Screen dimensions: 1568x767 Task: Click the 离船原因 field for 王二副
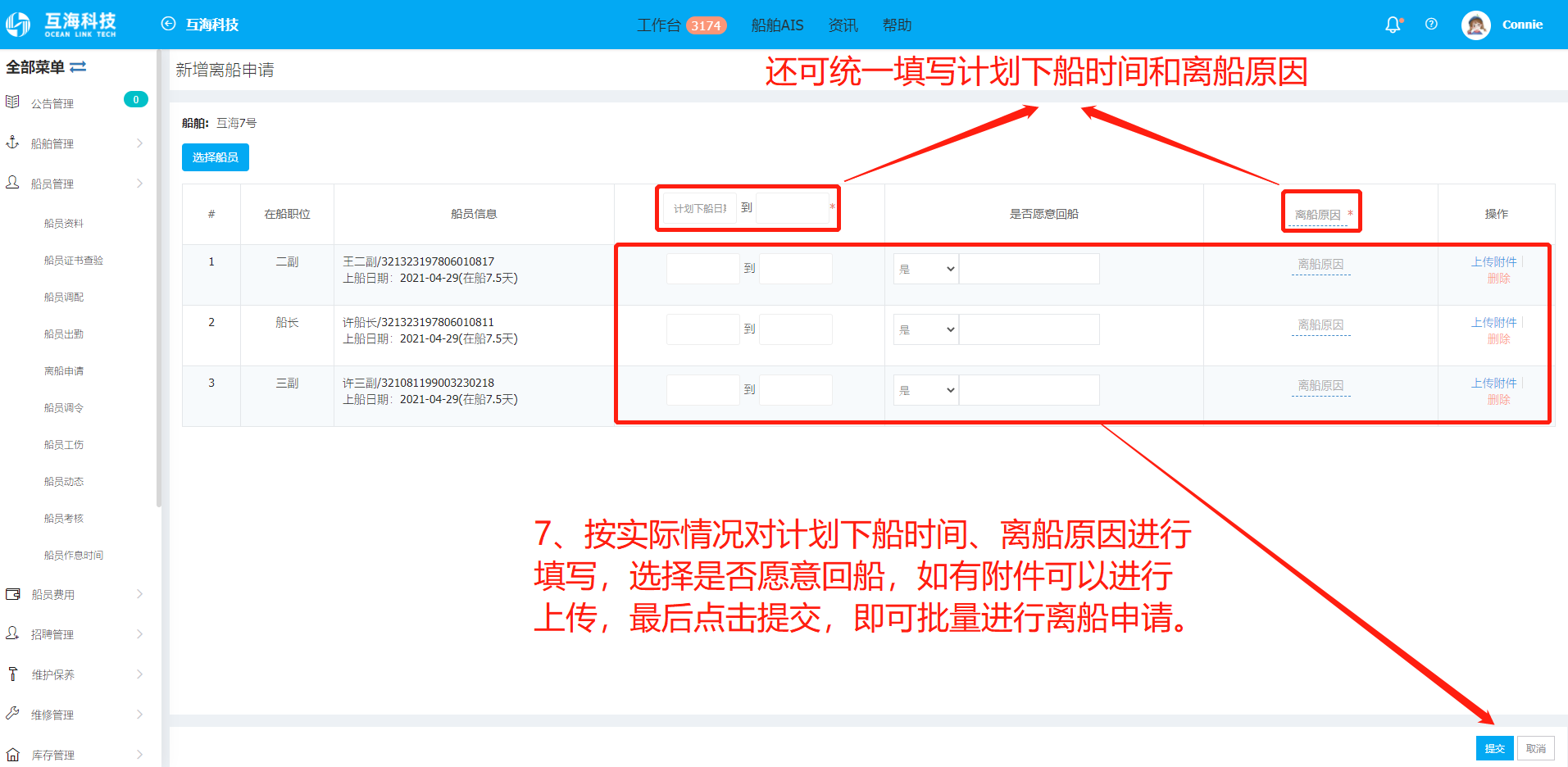[1321, 265]
